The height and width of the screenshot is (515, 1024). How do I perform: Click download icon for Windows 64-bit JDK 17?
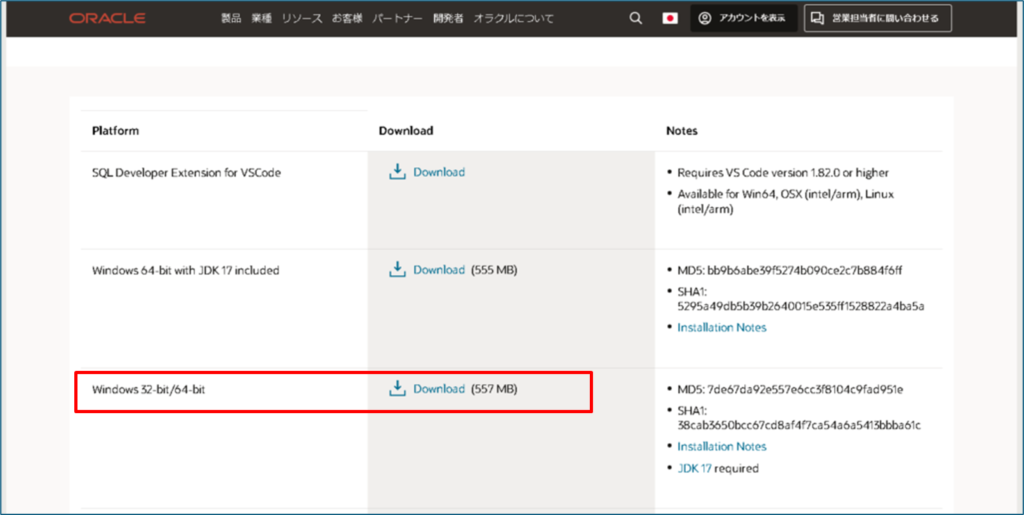tap(397, 270)
